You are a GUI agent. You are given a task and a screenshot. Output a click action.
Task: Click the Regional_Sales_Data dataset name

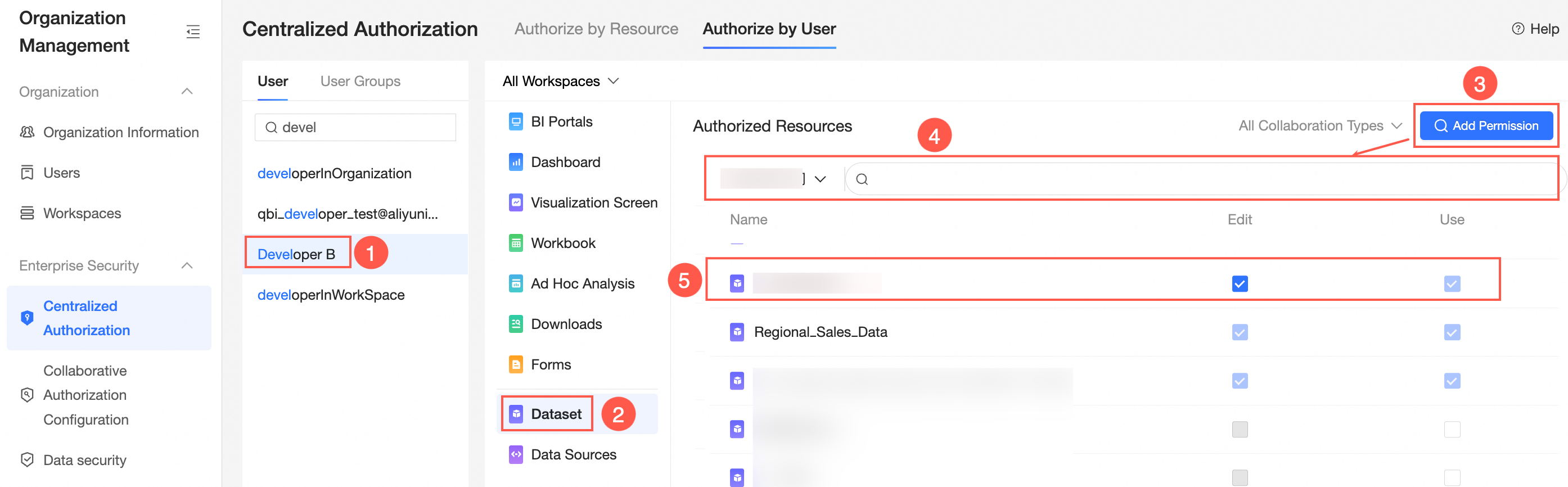point(821,332)
